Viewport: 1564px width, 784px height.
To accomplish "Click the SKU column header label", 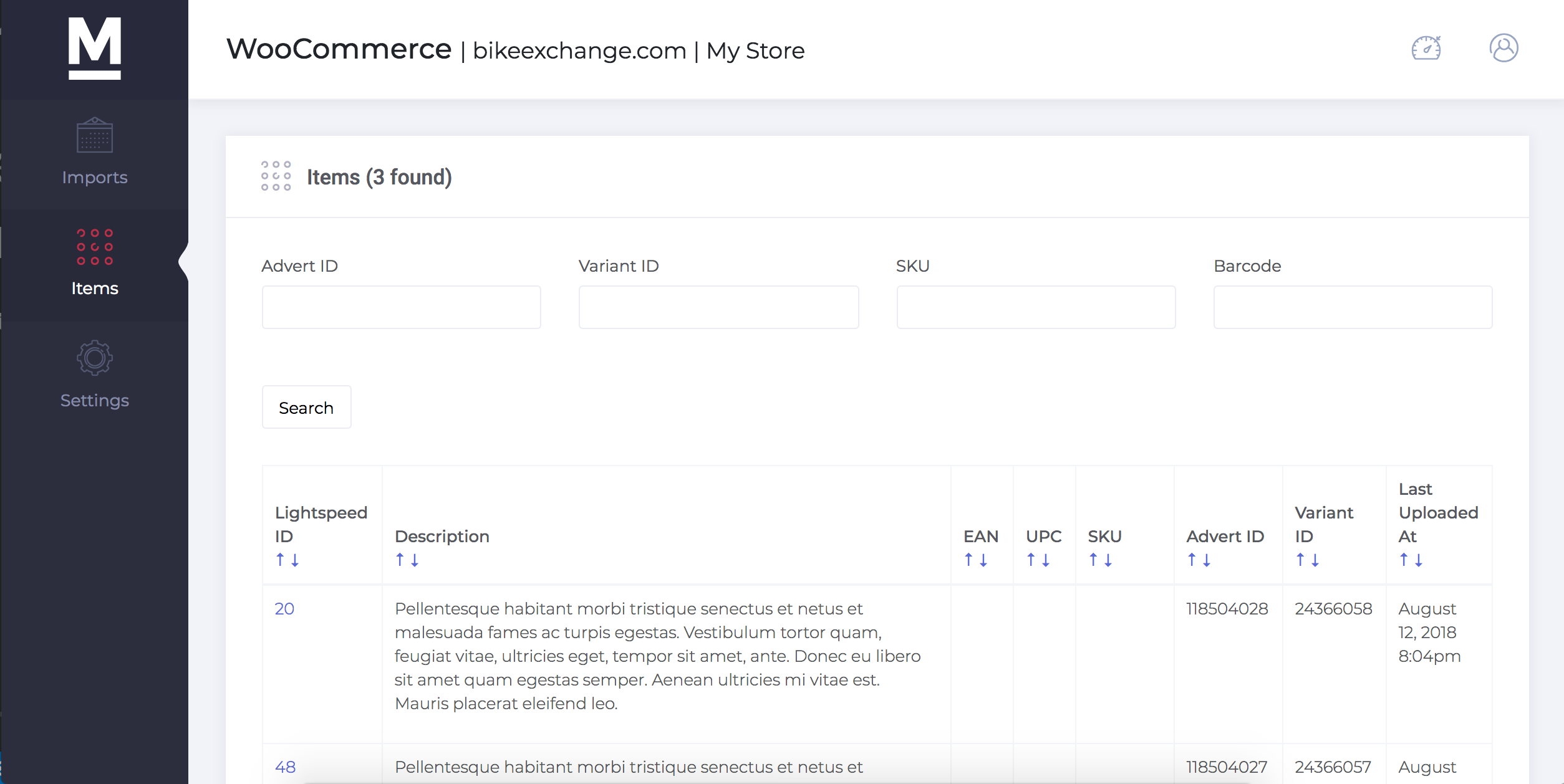I will (x=1105, y=537).
